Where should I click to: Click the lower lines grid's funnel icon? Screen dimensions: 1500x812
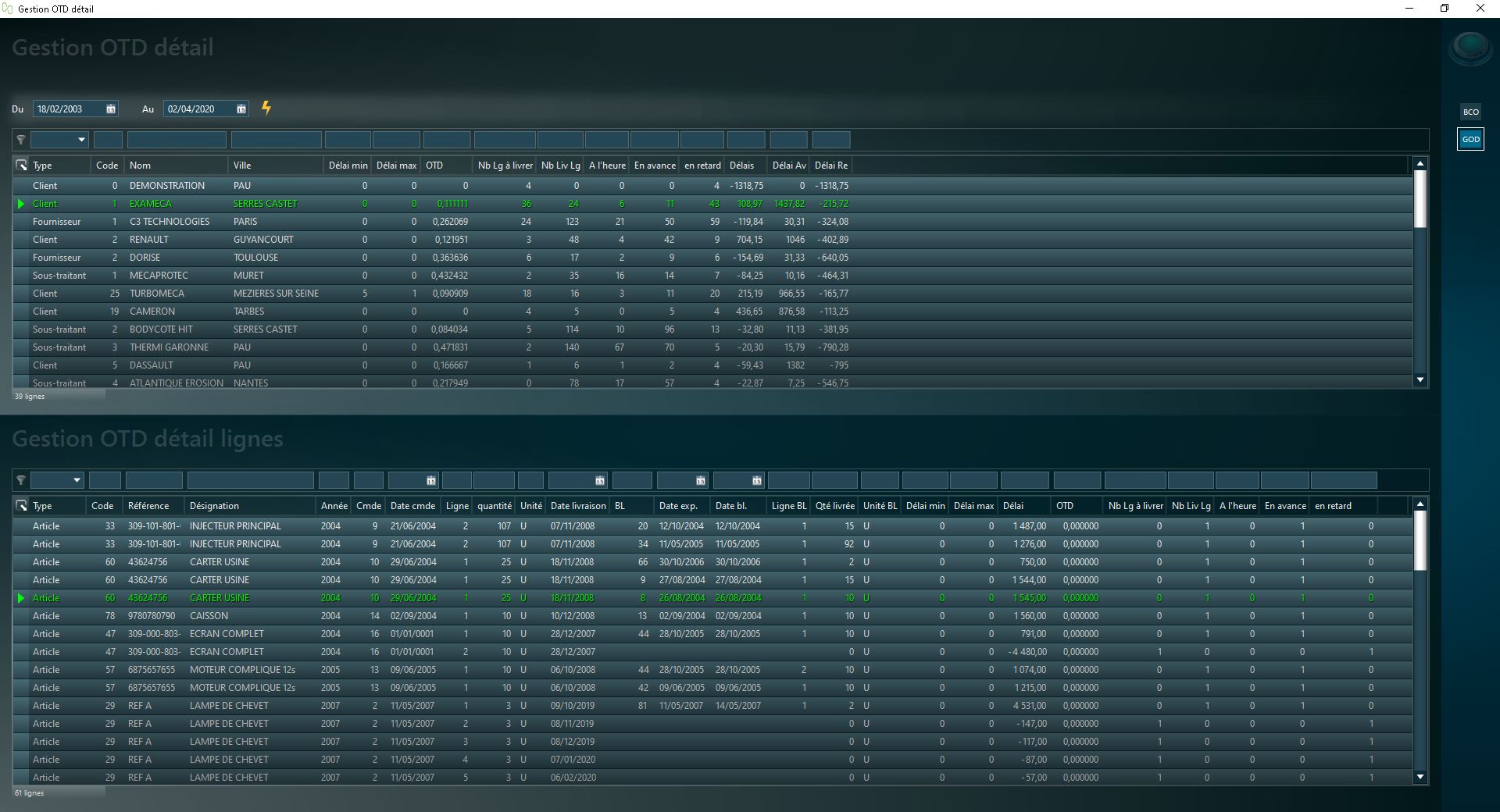coord(21,480)
